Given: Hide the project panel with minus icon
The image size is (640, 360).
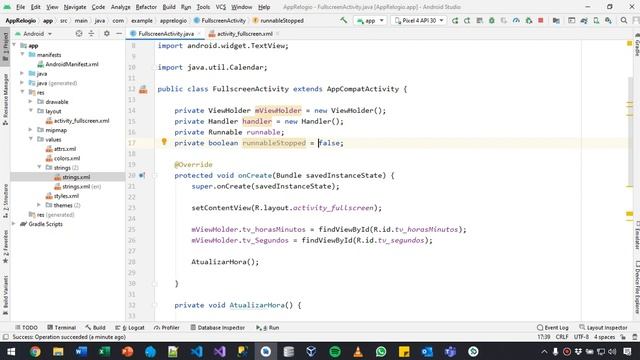Looking at the screenshot, I should [119, 33].
